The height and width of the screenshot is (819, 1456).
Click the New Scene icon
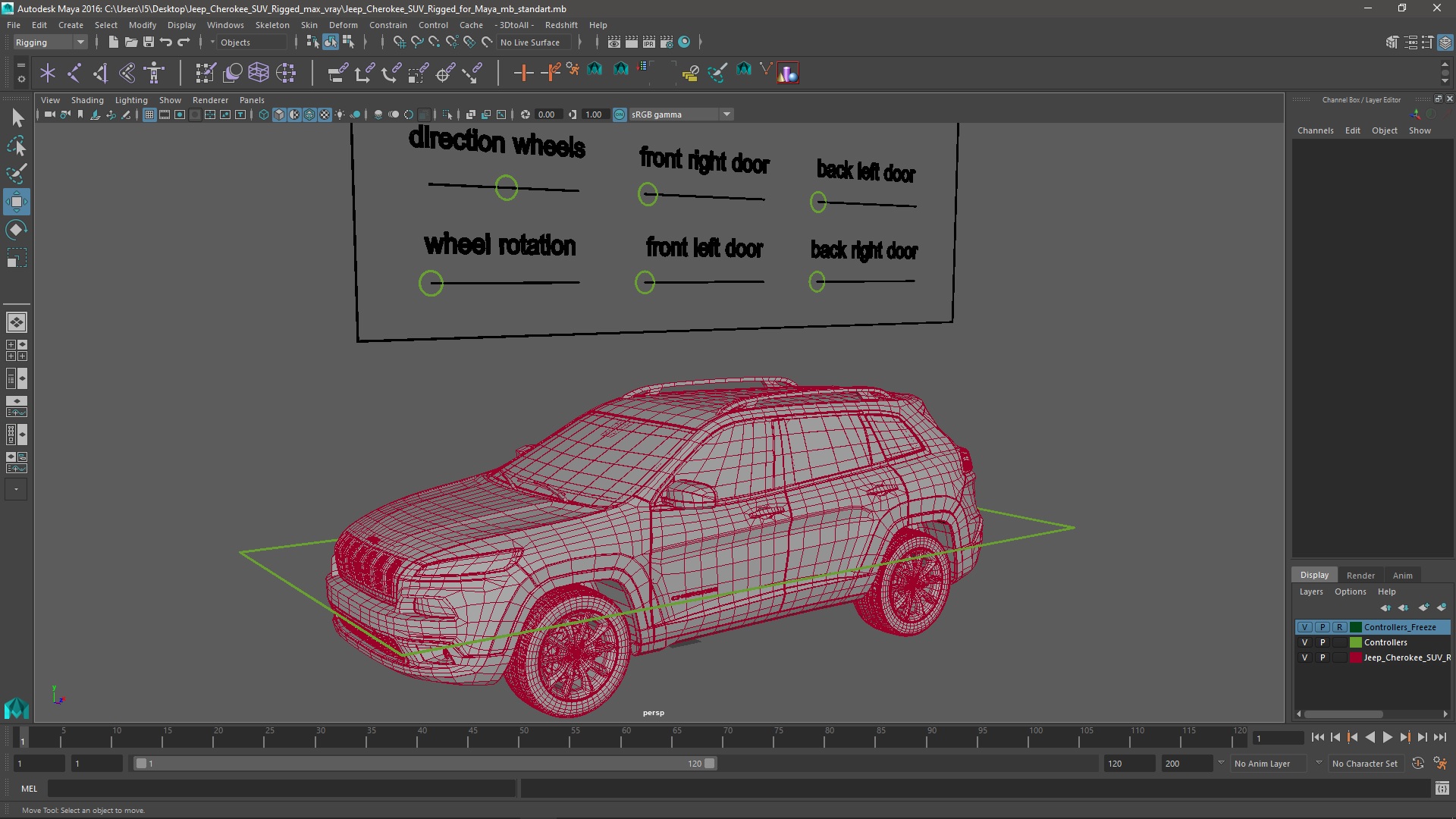[113, 42]
